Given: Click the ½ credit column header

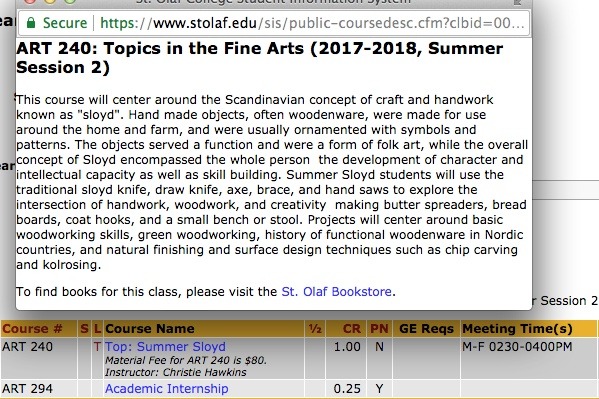Looking at the screenshot, I should 315,329.
